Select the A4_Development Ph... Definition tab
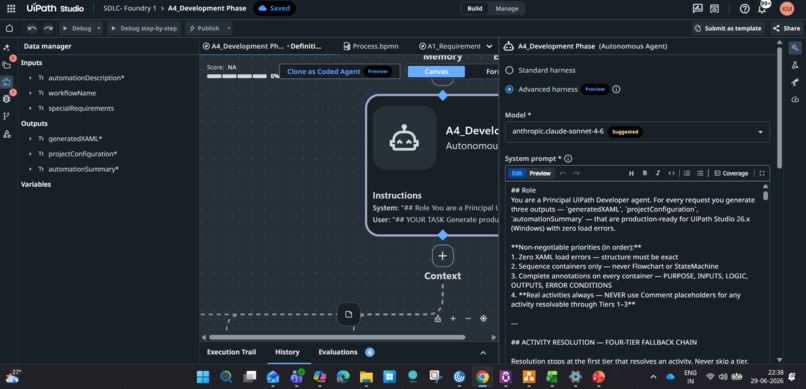Screen dimensions: 806x389 [x=262, y=46]
